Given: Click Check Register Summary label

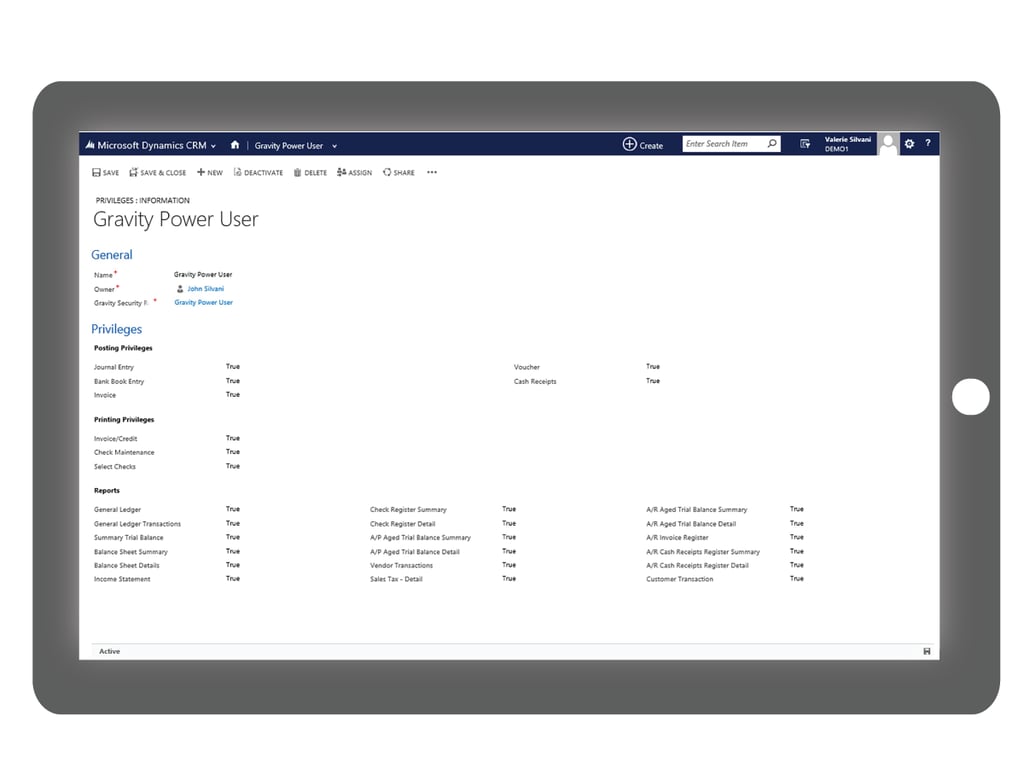Looking at the screenshot, I should click(x=408, y=509).
